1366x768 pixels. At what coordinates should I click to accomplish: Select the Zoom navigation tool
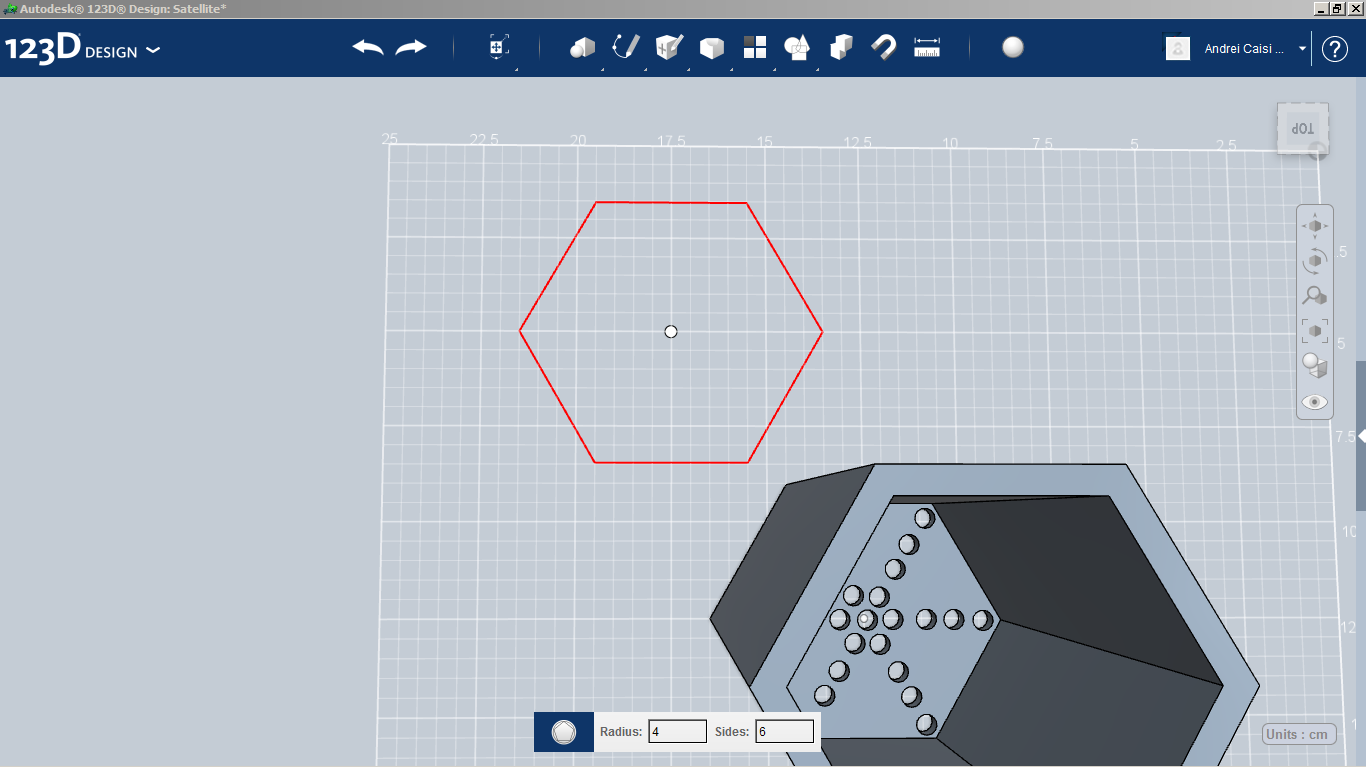pos(1315,296)
